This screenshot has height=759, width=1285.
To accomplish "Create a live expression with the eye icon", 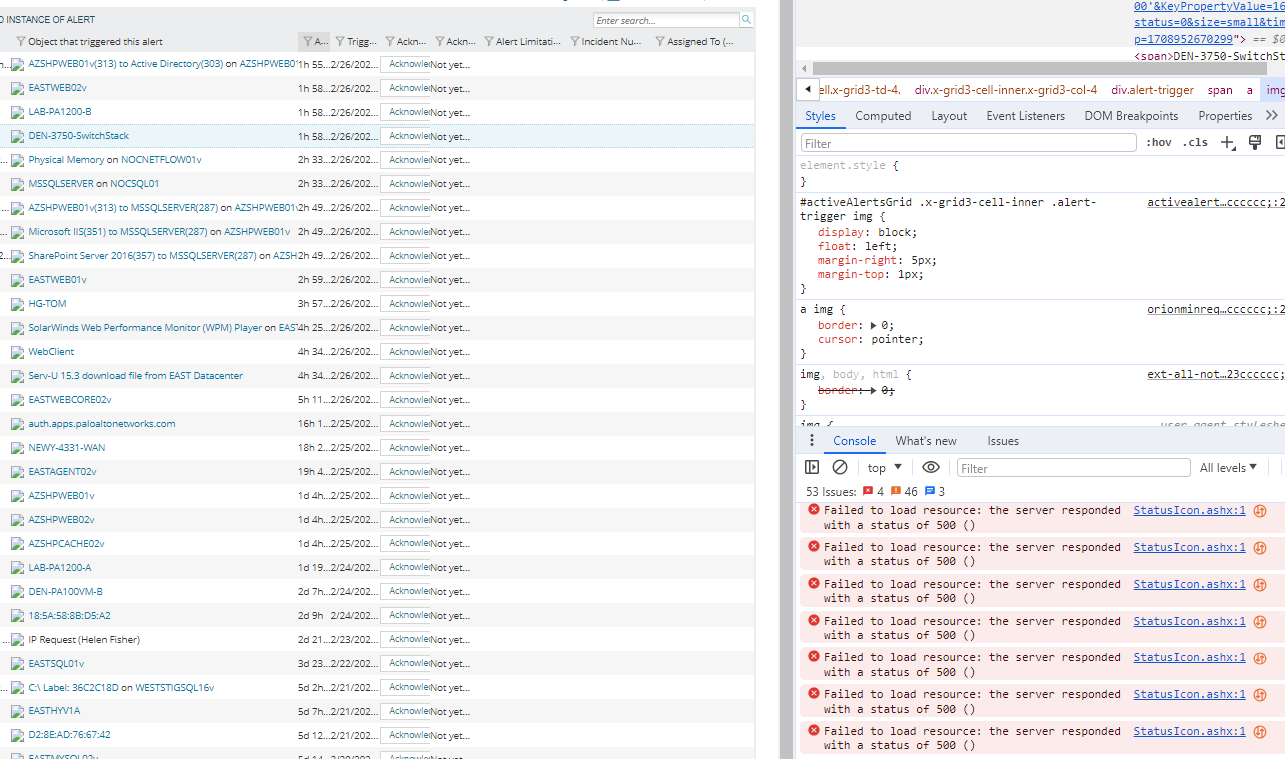I will (x=931, y=467).
